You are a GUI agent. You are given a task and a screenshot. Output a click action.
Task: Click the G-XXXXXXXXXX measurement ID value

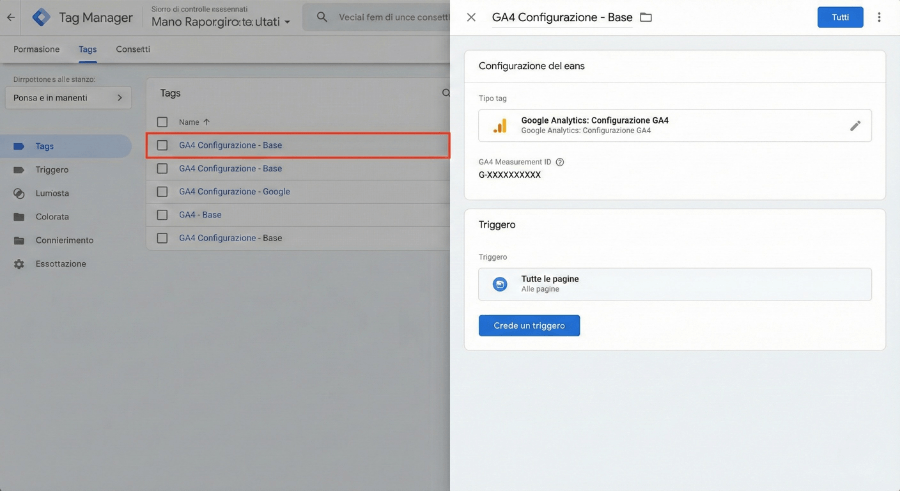pos(510,175)
